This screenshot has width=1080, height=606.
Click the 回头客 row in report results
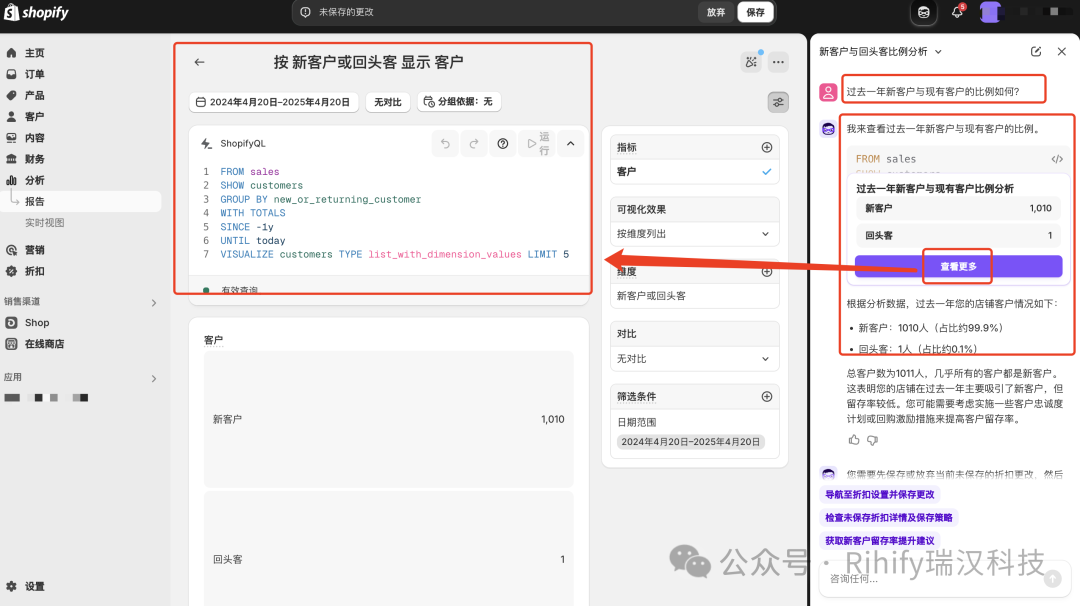click(x=388, y=559)
